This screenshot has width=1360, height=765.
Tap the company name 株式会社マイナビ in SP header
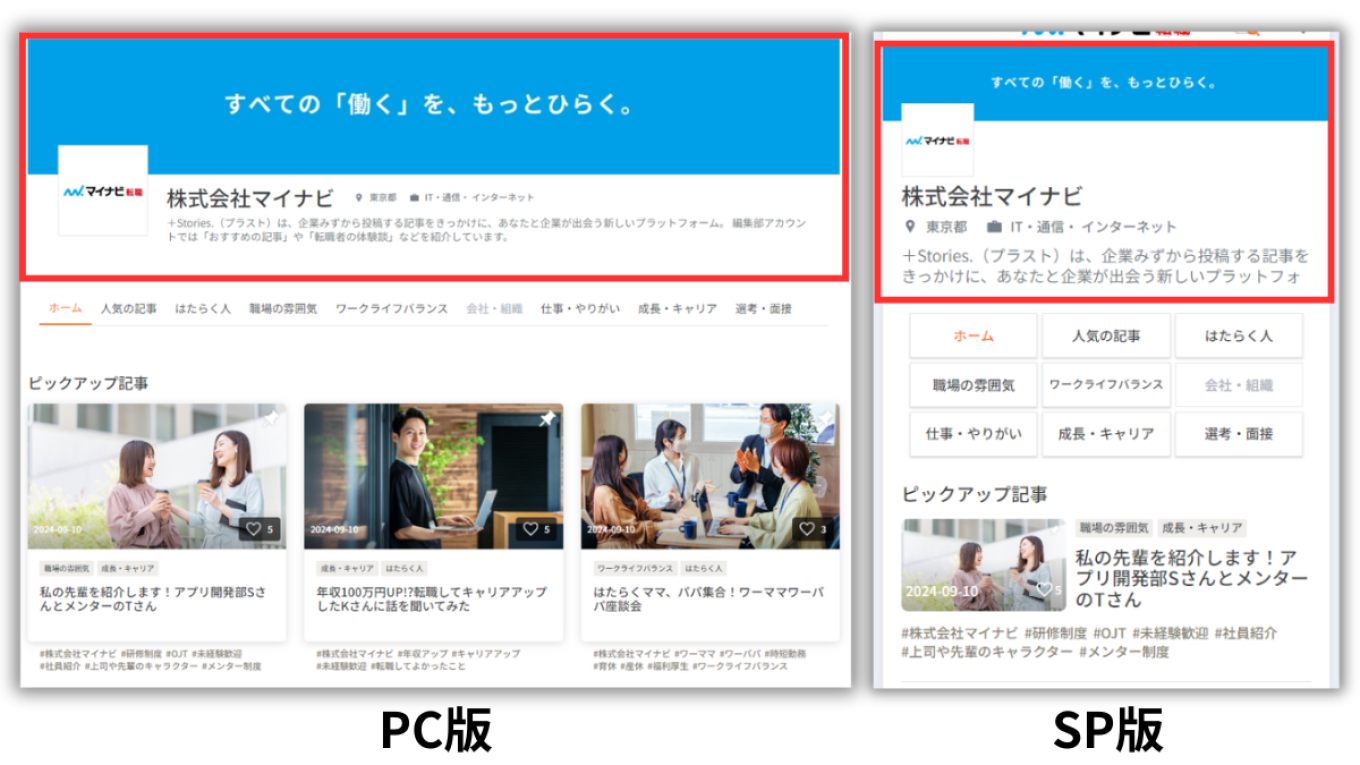click(x=992, y=195)
